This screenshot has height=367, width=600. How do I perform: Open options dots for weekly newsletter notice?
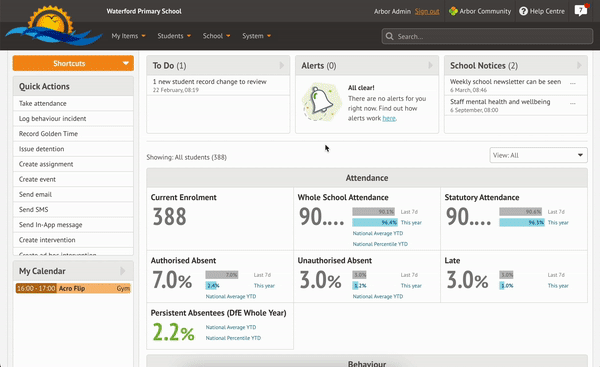pos(573,83)
